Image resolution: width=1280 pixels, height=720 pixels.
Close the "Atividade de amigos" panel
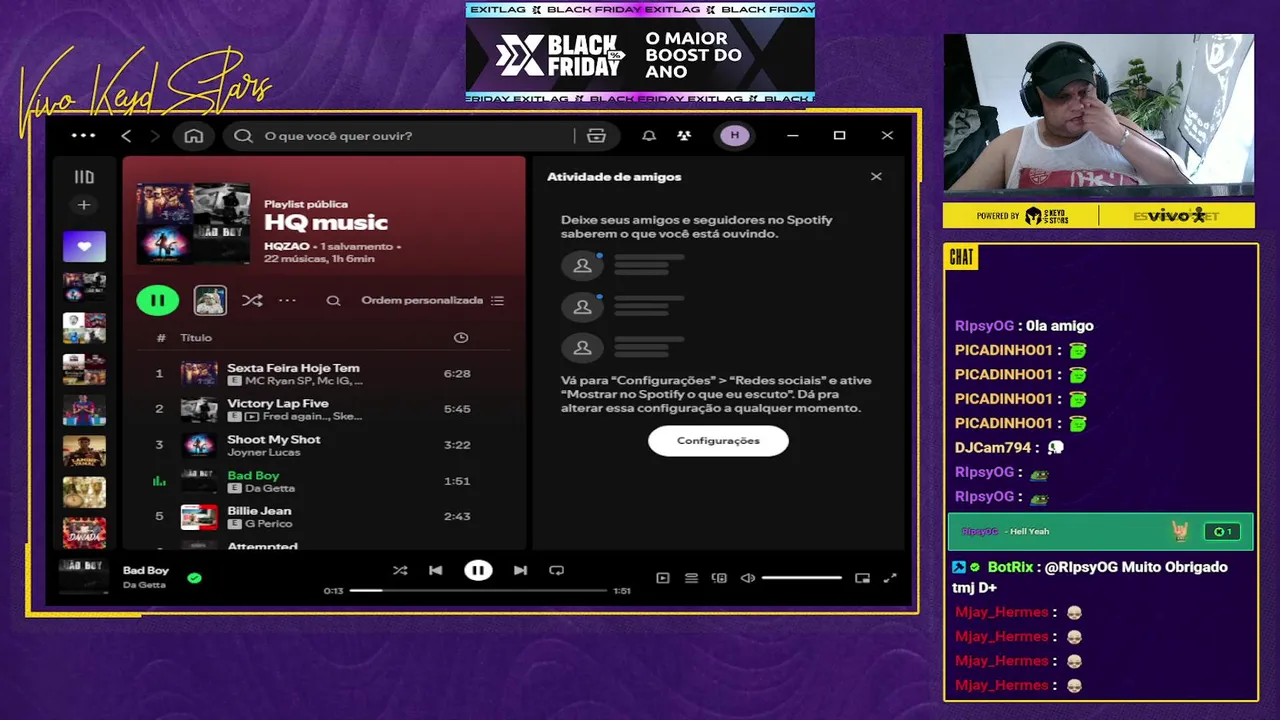[876, 177]
